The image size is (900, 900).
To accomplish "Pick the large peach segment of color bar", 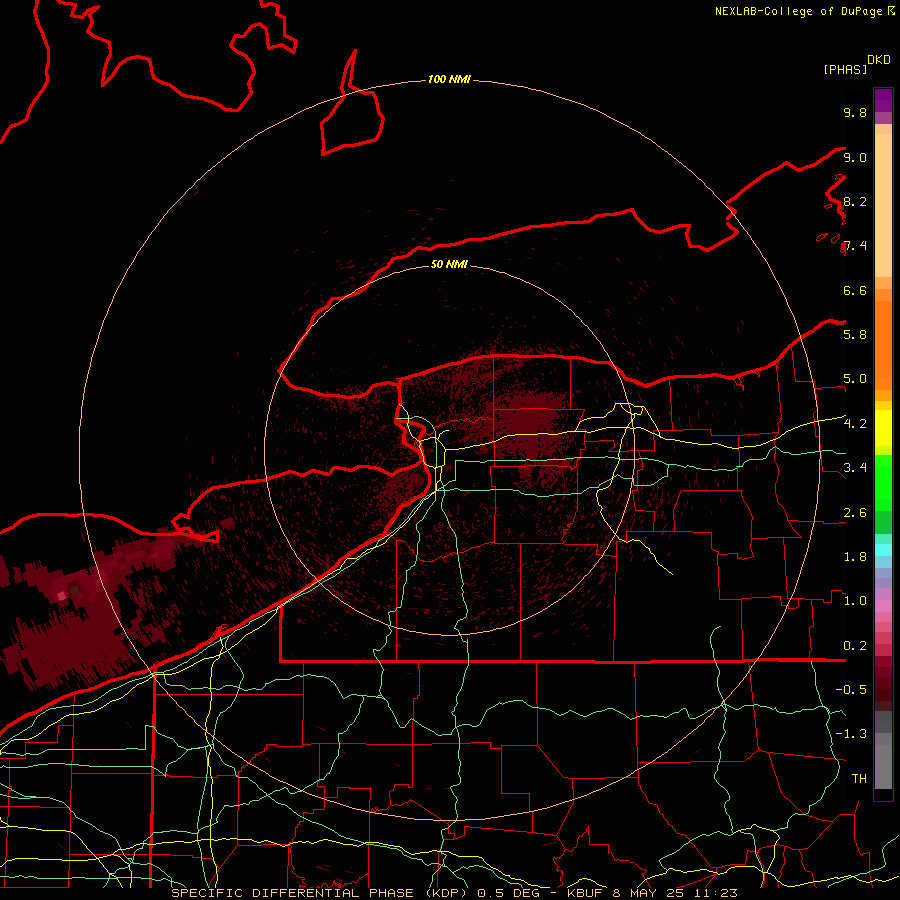I will click(883, 205).
